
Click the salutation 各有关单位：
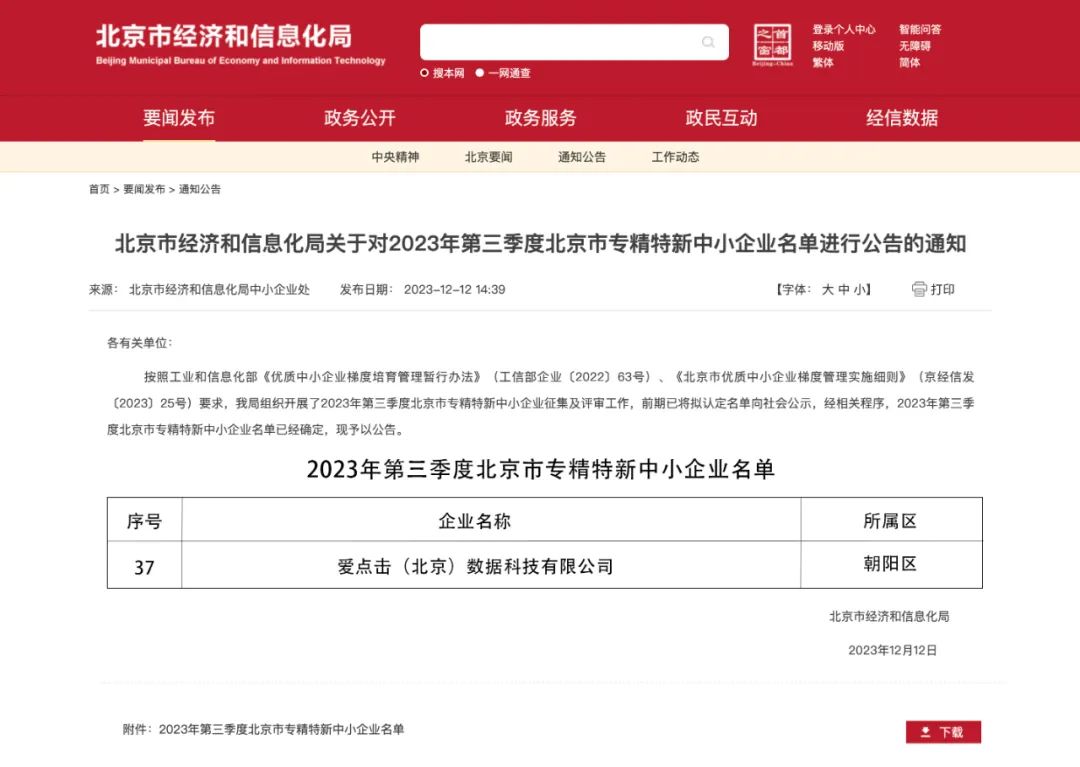pyautogui.click(x=140, y=343)
